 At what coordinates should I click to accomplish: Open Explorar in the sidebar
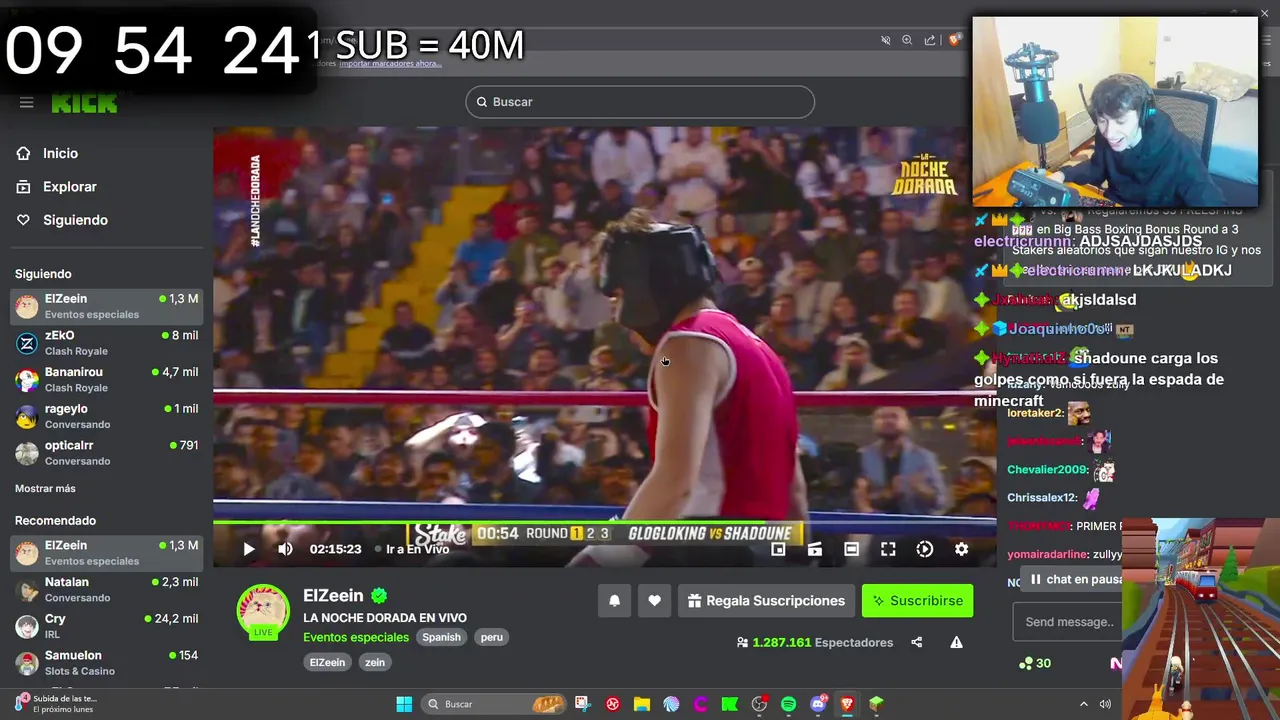pos(69,187)
